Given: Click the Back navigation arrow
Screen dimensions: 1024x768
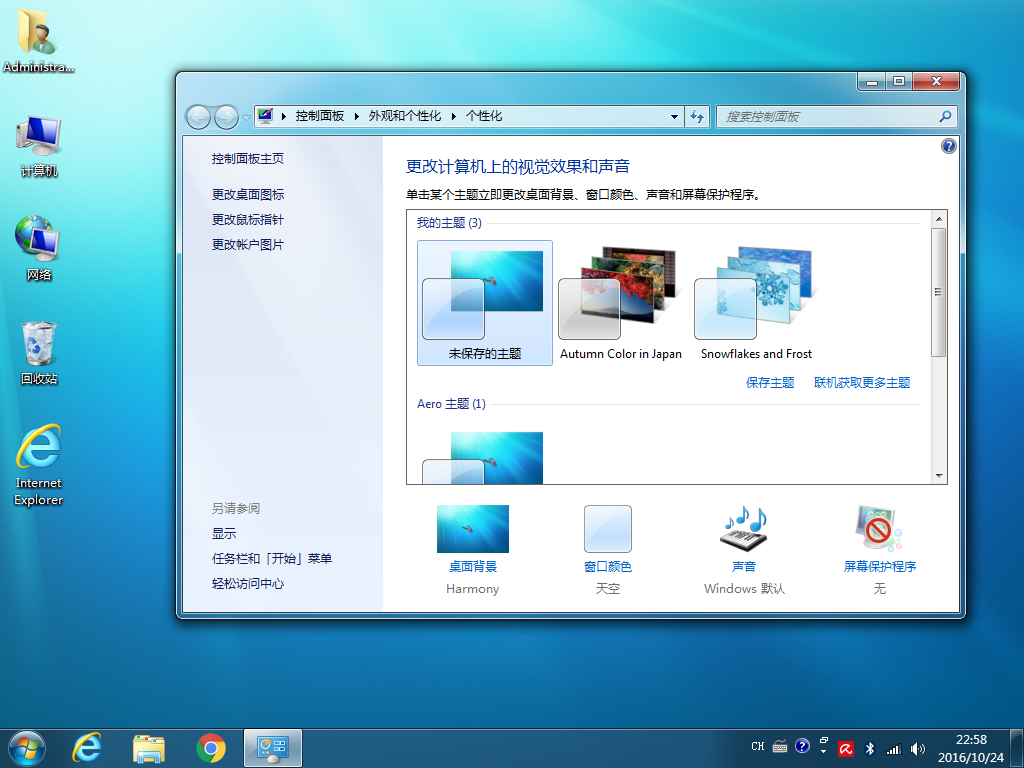Looking at the screenshot, I should pos(199,117).
